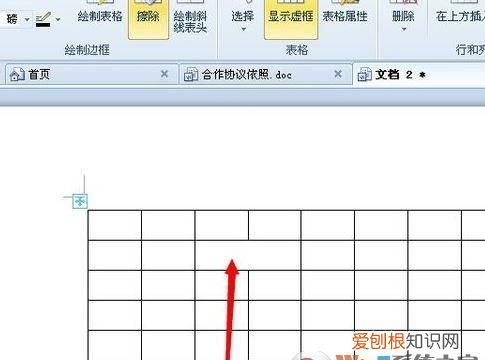Switch to the 文档 2 tab
The width and height of the screenshot is (485, 360).
[420, 74]
